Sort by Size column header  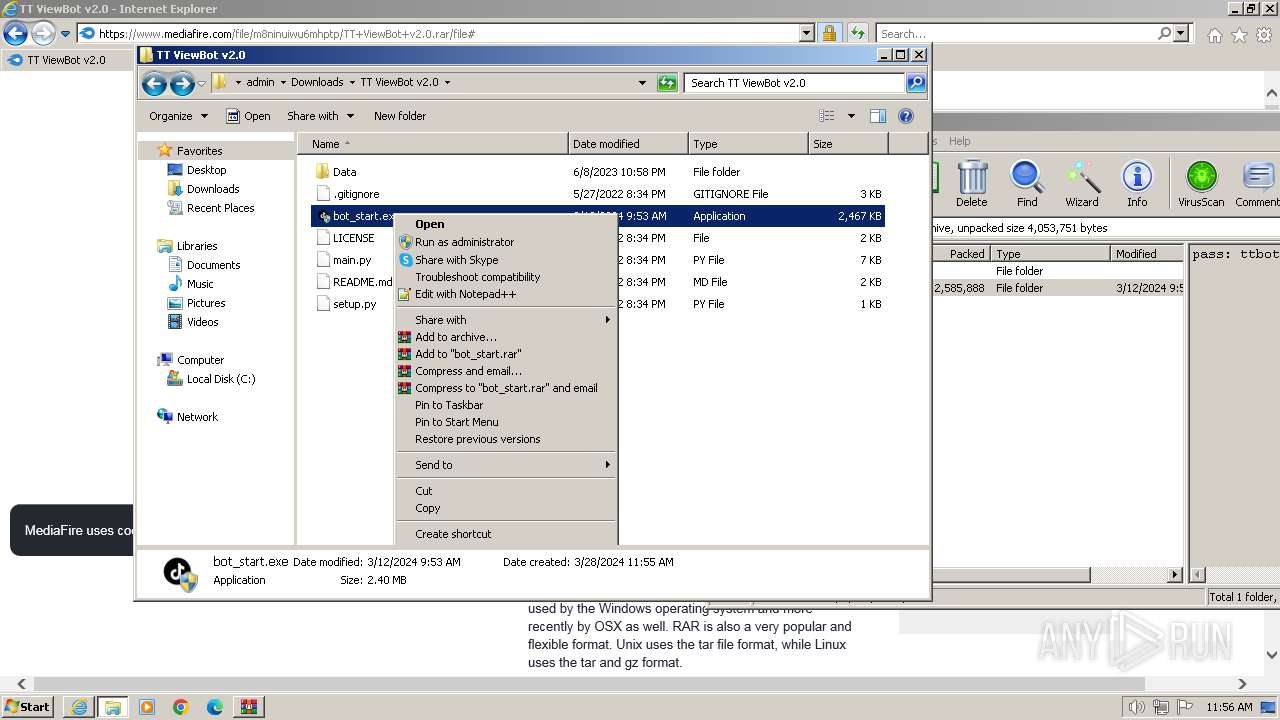click(848, 144)
